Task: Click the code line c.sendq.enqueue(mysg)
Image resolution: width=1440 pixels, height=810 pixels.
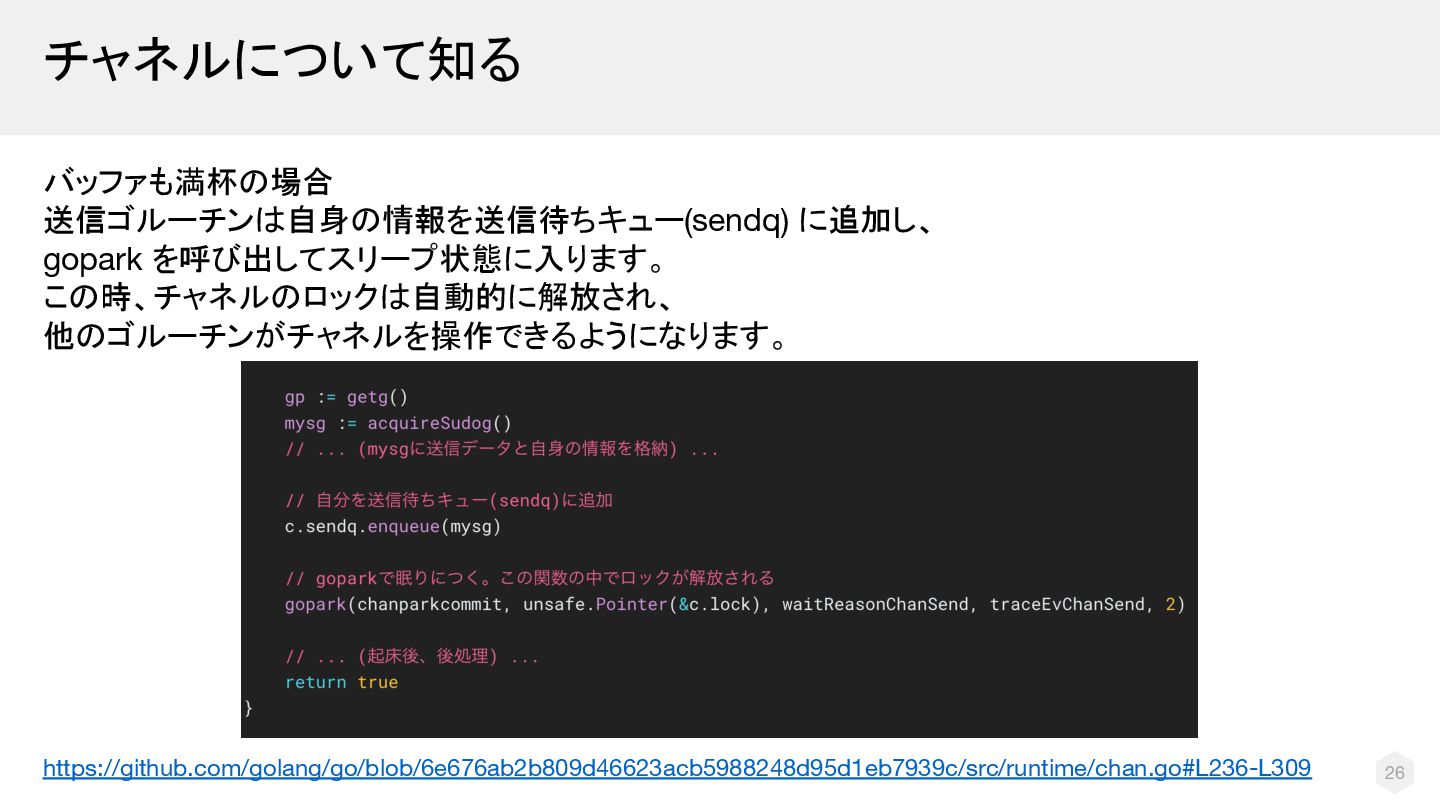Action: 393,526
